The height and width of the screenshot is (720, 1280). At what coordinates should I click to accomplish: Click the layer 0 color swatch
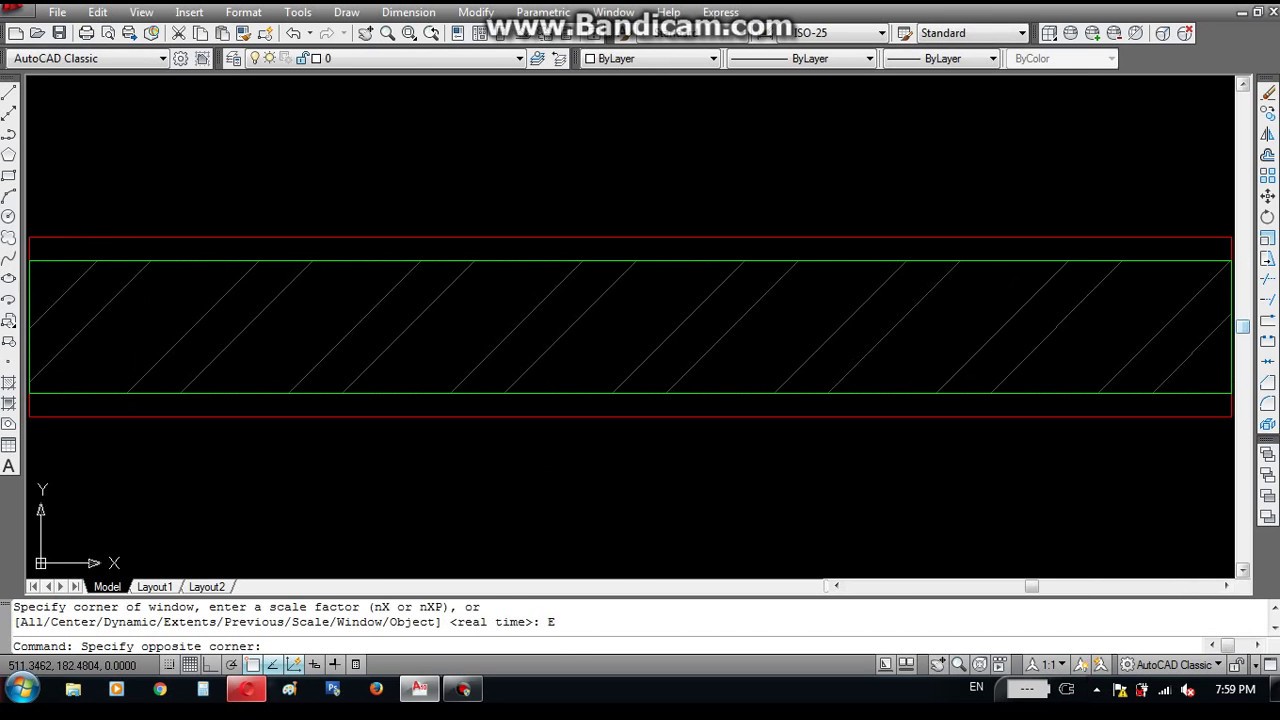[x=316, y=58]
